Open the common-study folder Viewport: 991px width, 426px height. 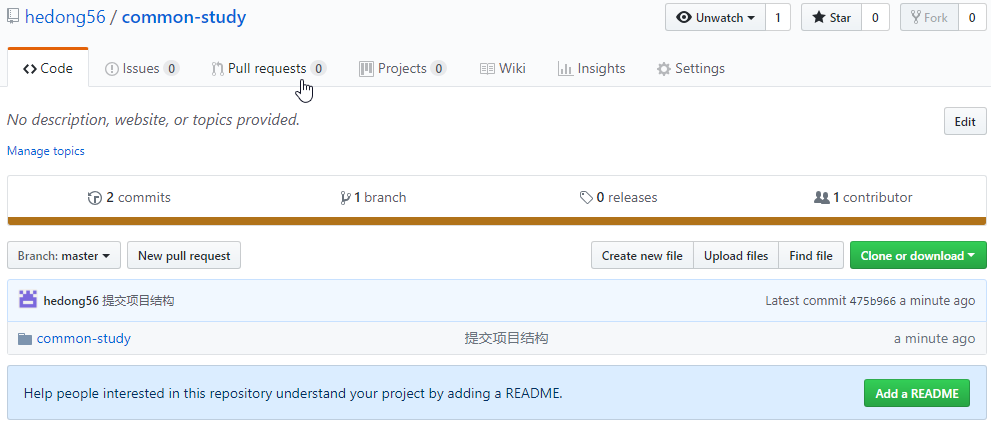(x=83, y=338)
